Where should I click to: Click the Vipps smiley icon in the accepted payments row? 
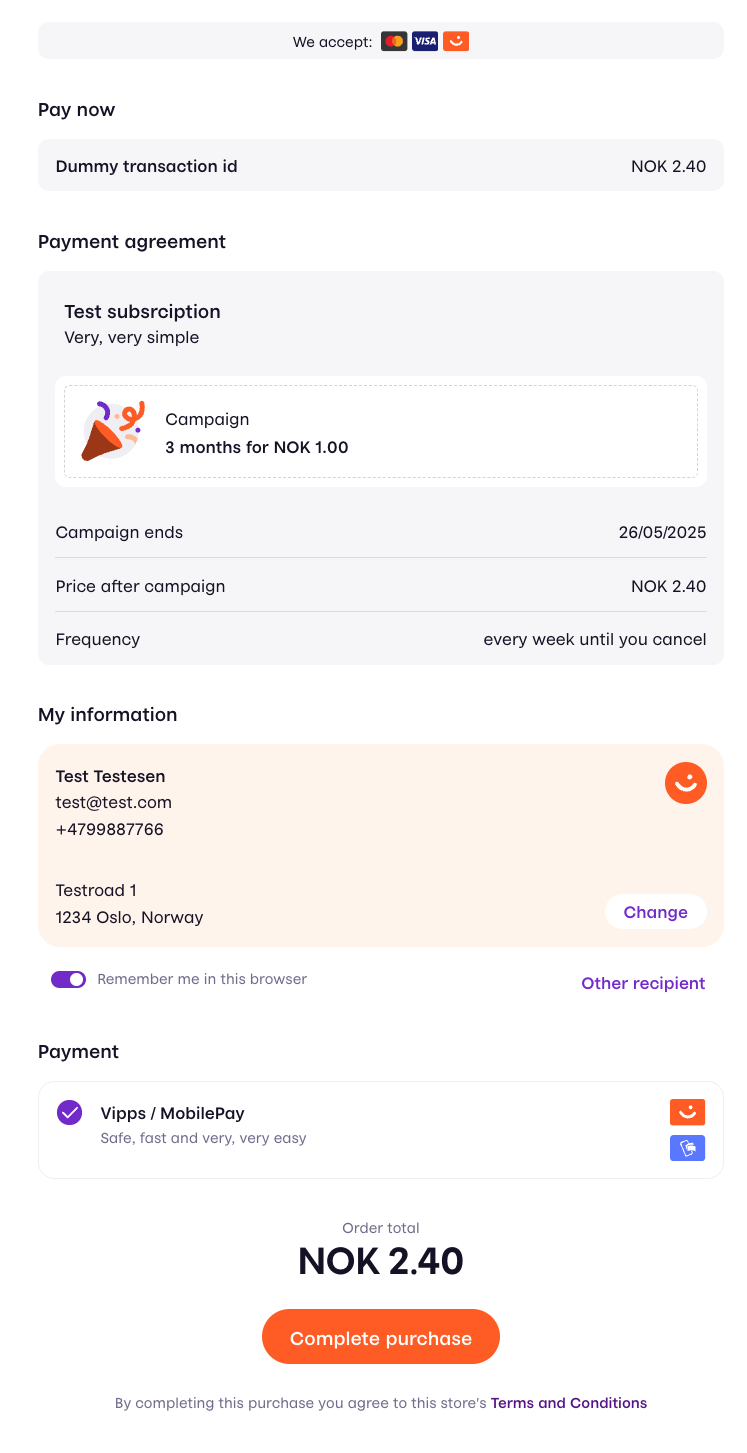click(x=455, y=41)
